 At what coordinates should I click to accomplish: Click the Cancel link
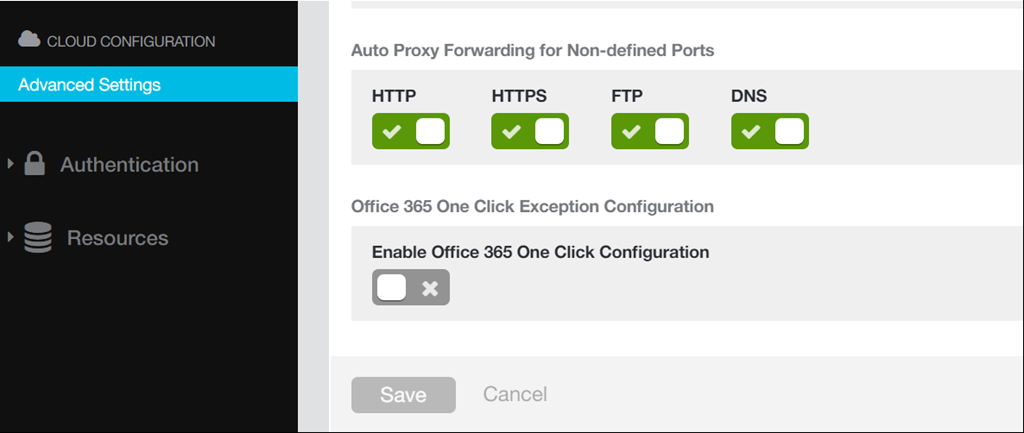[x=515, y=394]
